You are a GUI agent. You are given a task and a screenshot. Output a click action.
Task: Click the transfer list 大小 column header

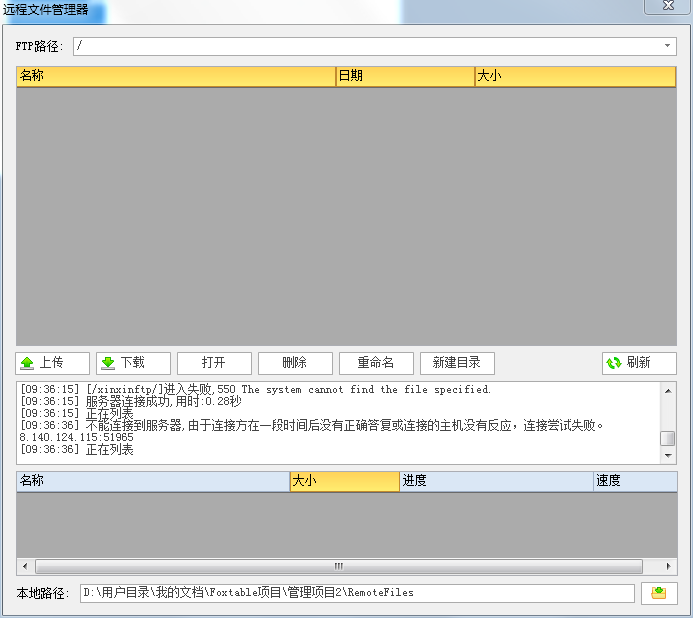coord(345,481)
